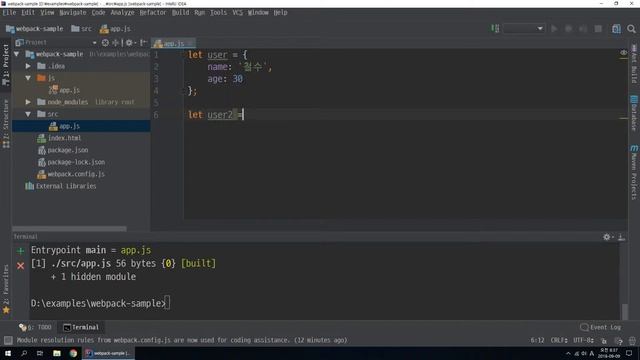This screenshot has height=360, width=640.
Task: Collapse the src folder
Action: pyautogui.click(x=28, y=114)
